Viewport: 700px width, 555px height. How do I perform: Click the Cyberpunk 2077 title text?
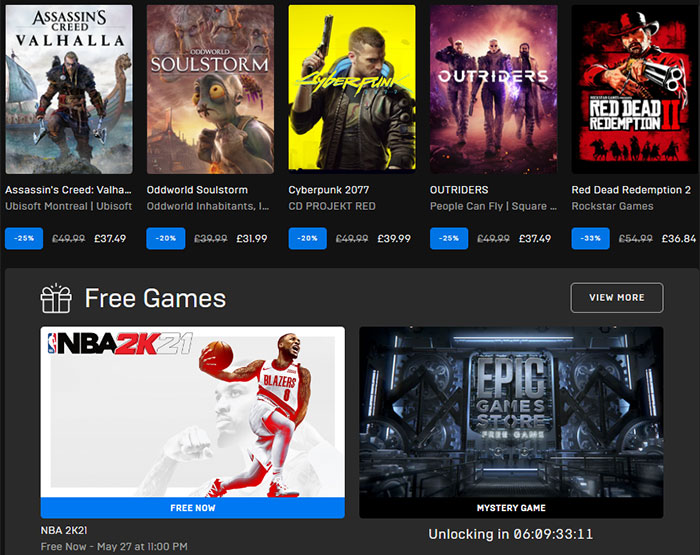click(x=329, y=190)
